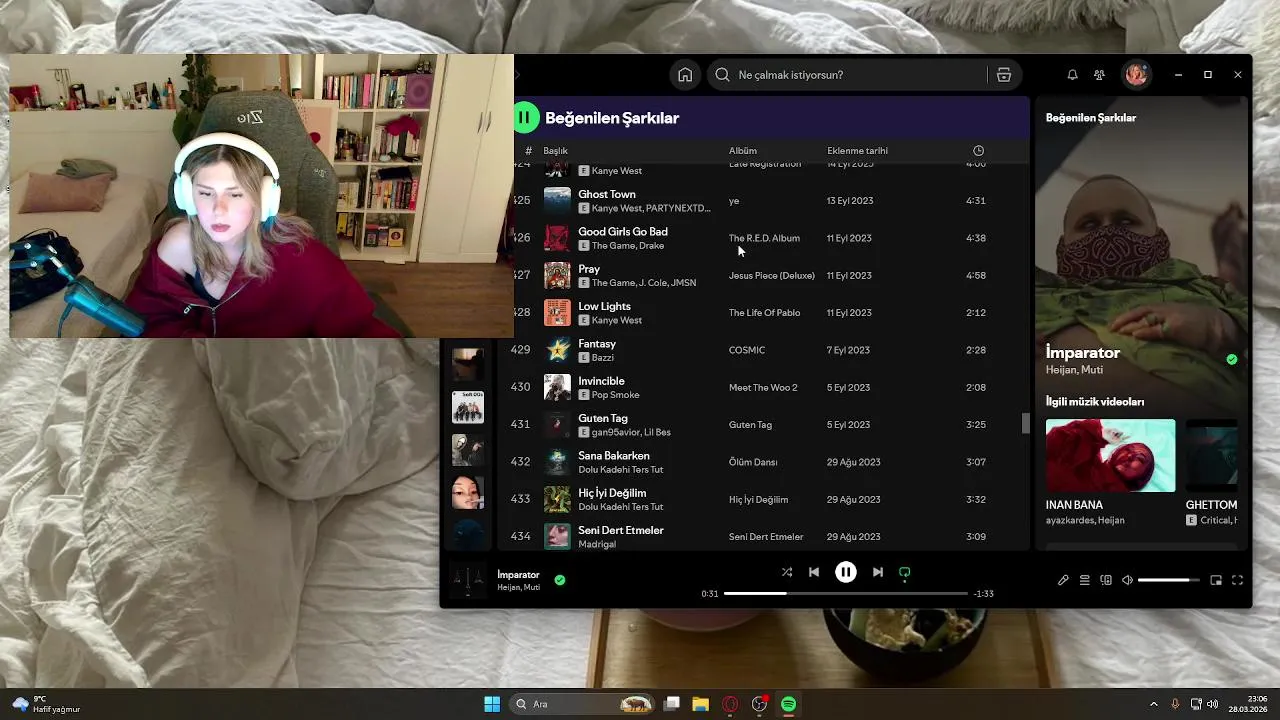
Task: Click the taskbar Ara search box
Action: (x=583, y=704)
